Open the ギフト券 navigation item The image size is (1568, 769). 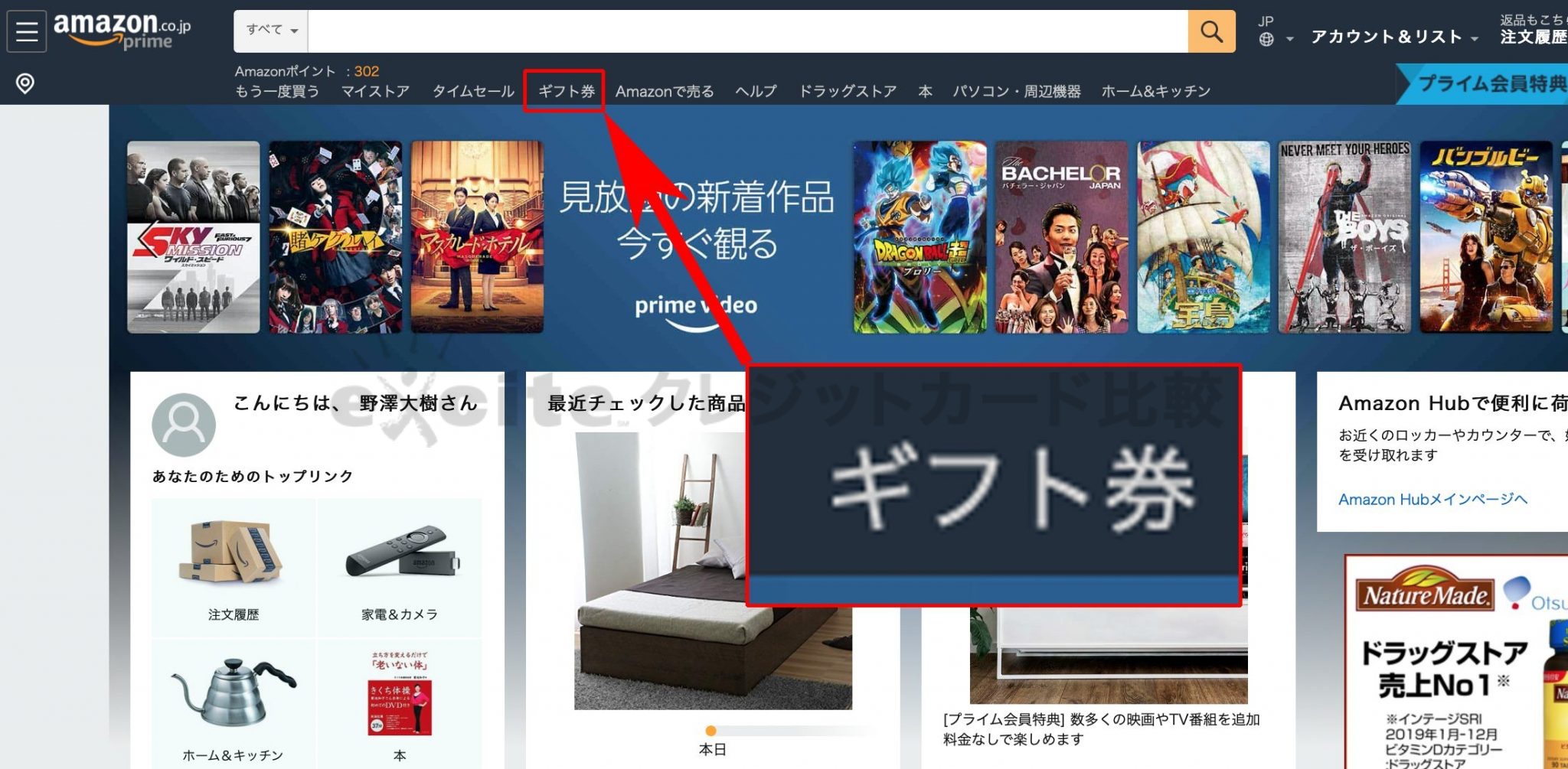[x=566, y=91]
